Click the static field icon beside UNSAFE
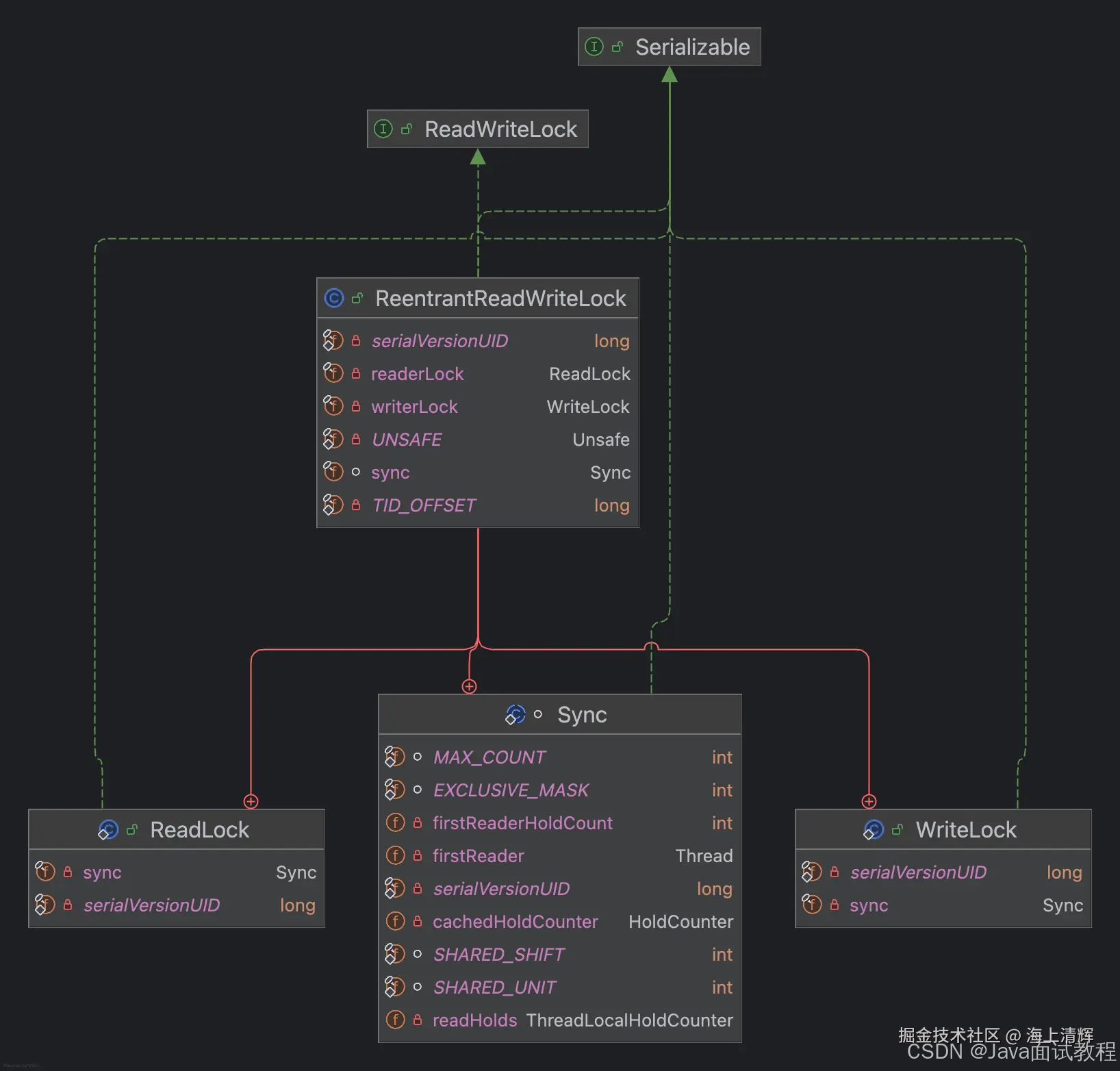The height and width of the screenshot is (1071, 1120). pos(334,439)
